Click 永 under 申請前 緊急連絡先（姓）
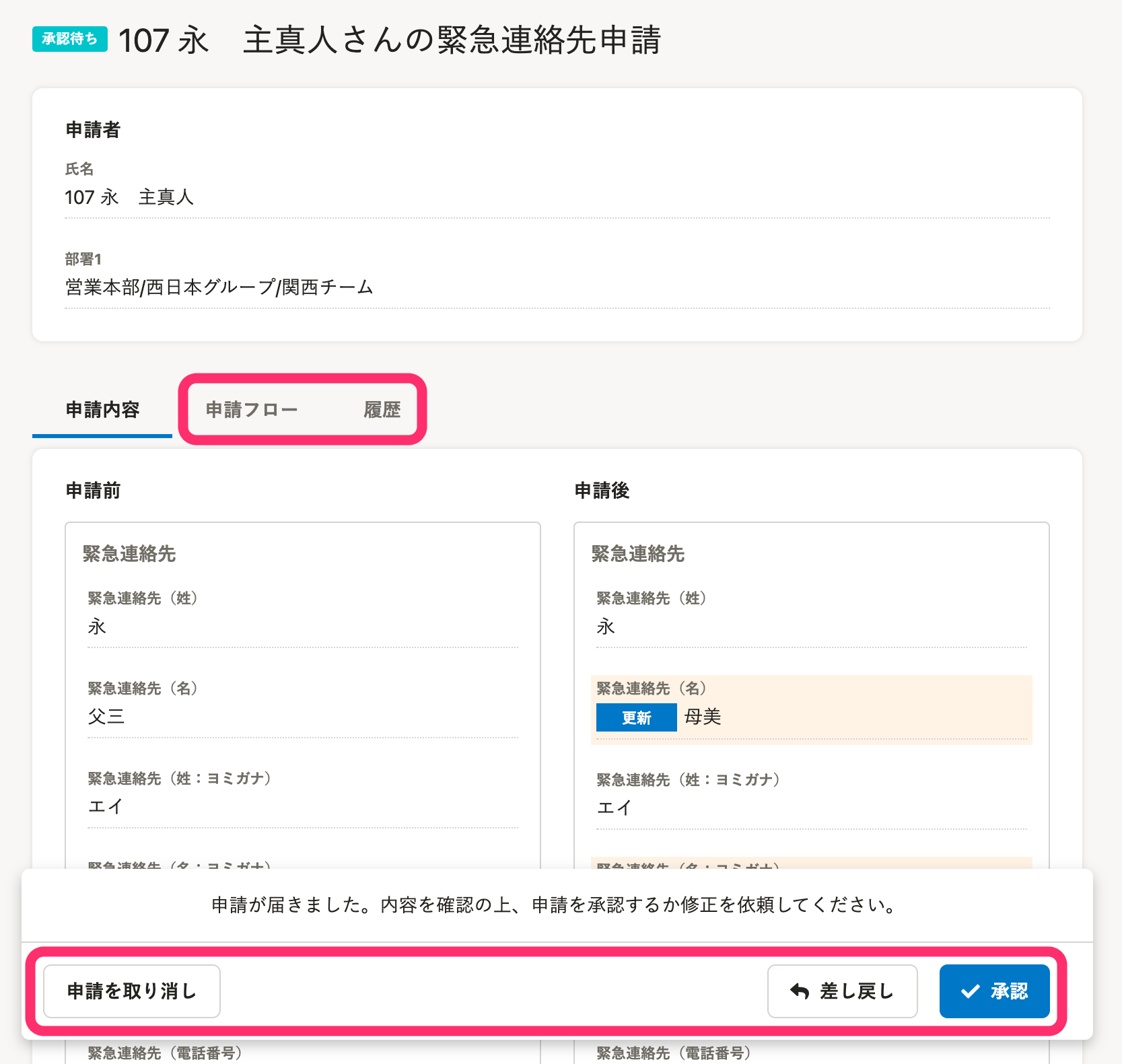The image size is (1122, 1064). pos(97,627)
